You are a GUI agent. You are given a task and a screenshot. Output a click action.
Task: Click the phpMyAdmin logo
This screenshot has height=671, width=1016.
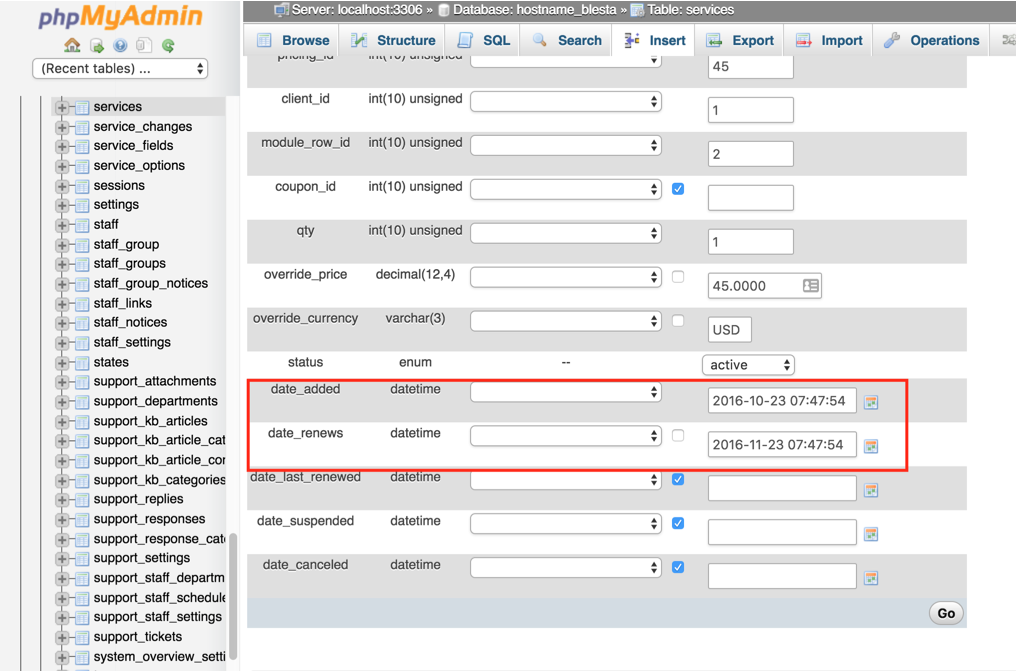[121, 17]
